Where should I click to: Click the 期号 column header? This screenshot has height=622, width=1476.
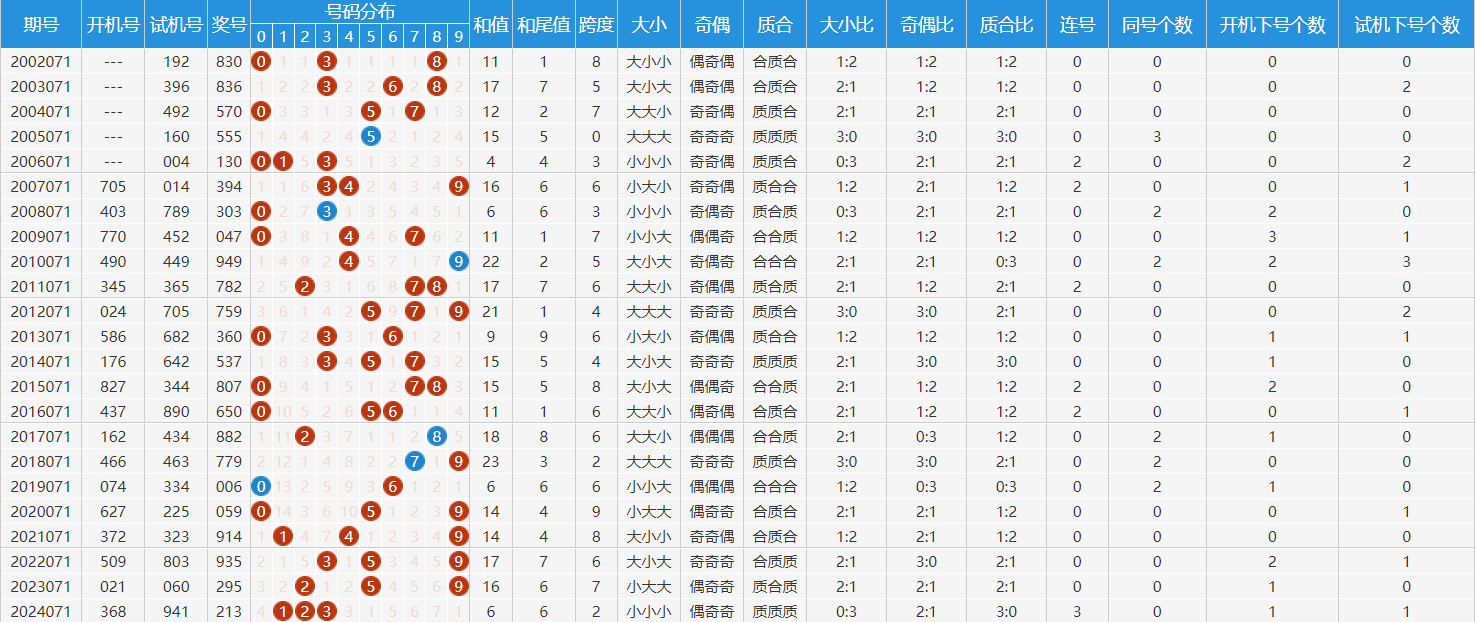click(41, 25)
